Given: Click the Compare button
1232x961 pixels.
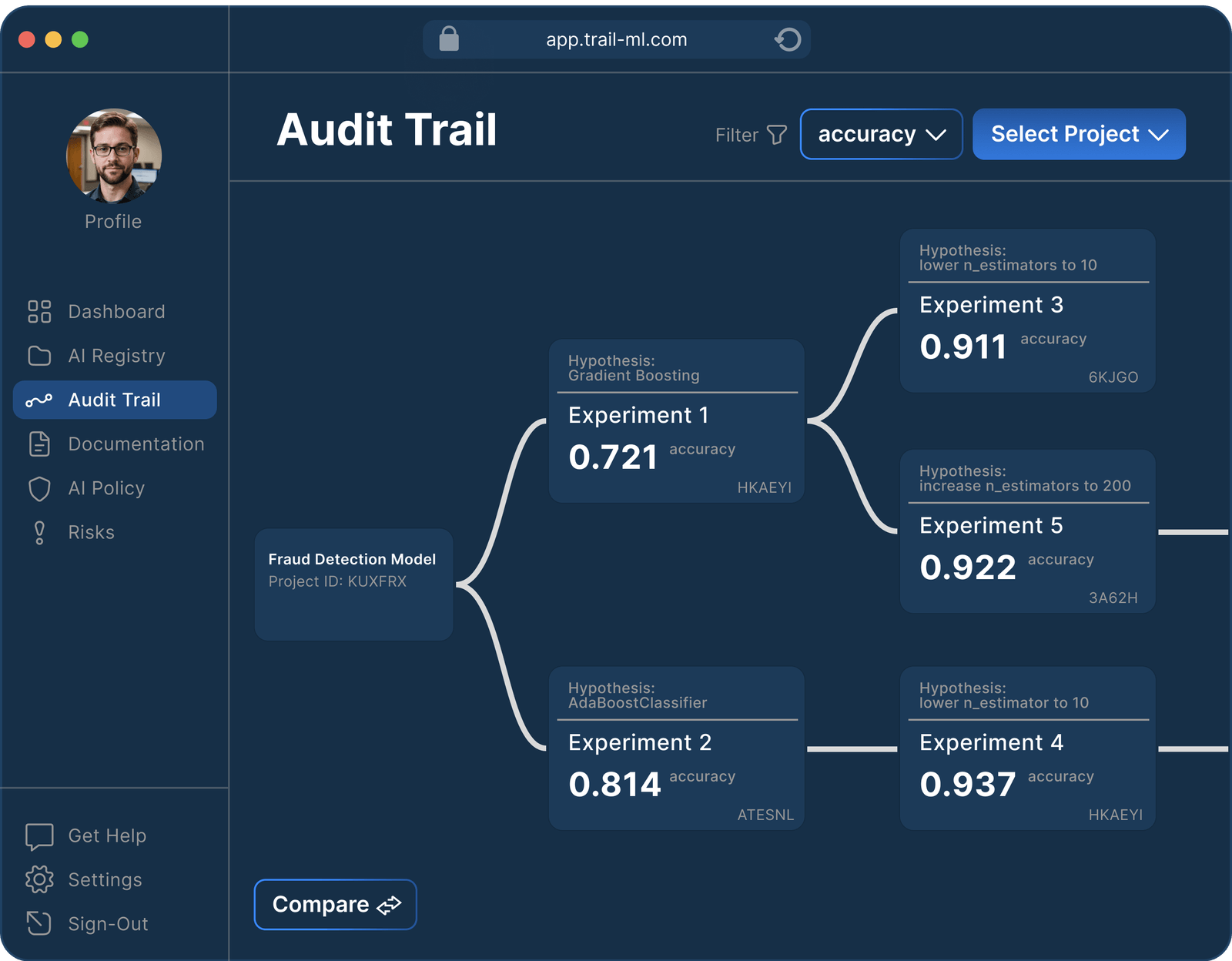Looking at the screenshot, I should click(336, 904).
